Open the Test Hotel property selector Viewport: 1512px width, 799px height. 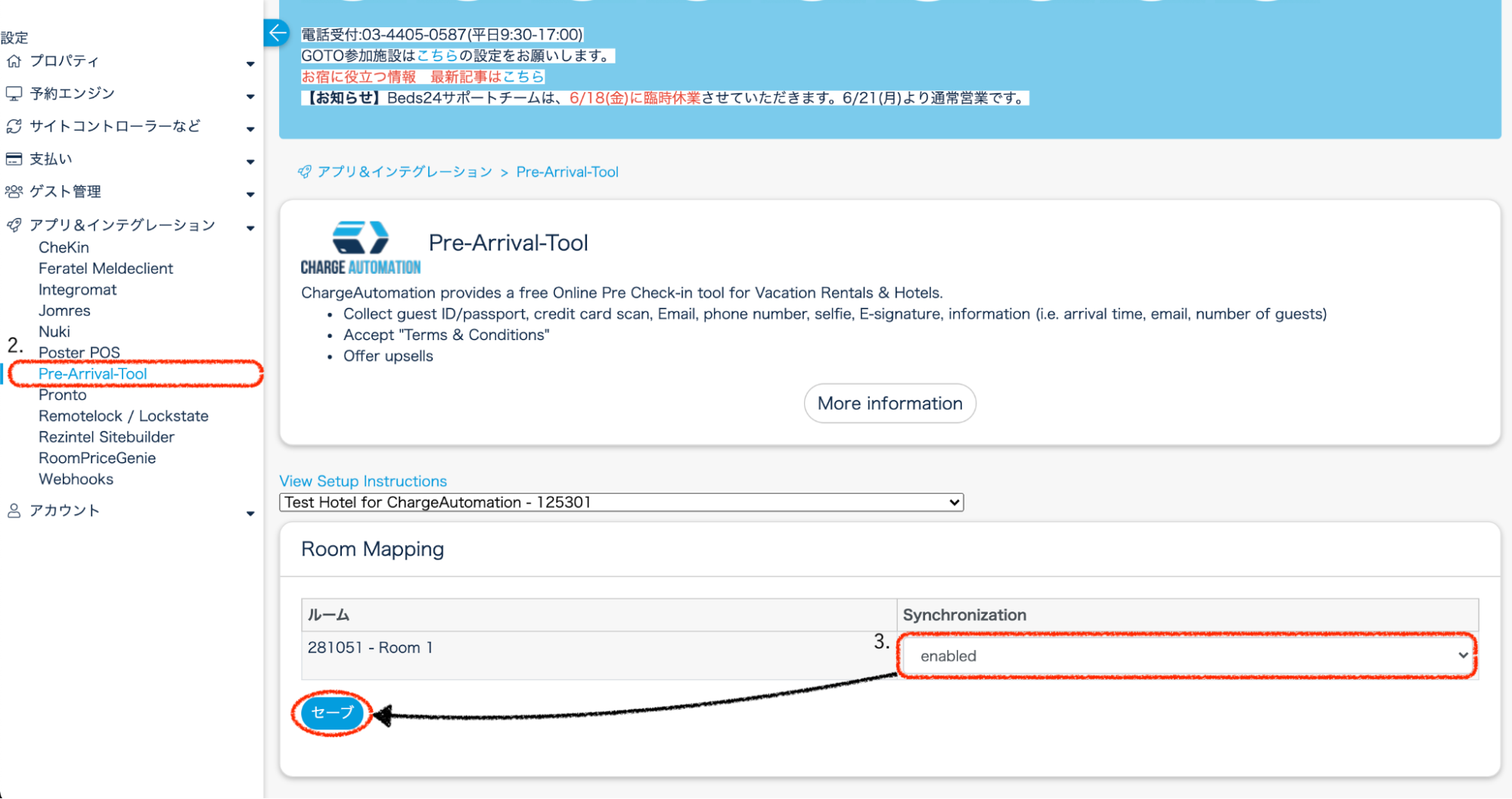(x=621, y=503)
